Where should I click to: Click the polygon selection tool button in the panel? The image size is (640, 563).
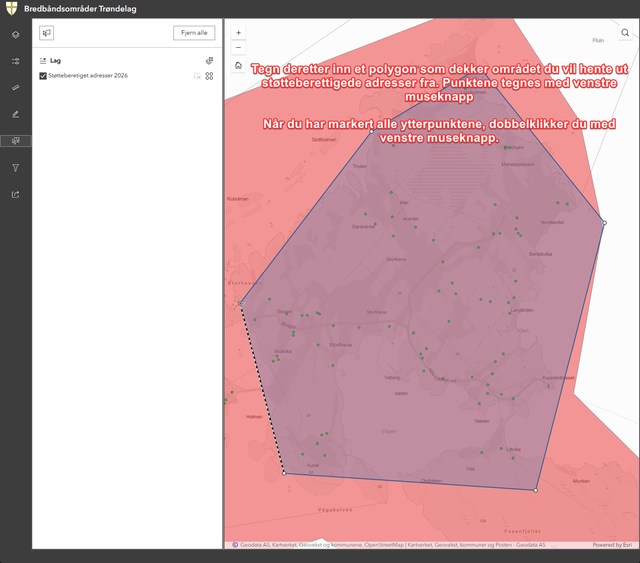(47, 33)
